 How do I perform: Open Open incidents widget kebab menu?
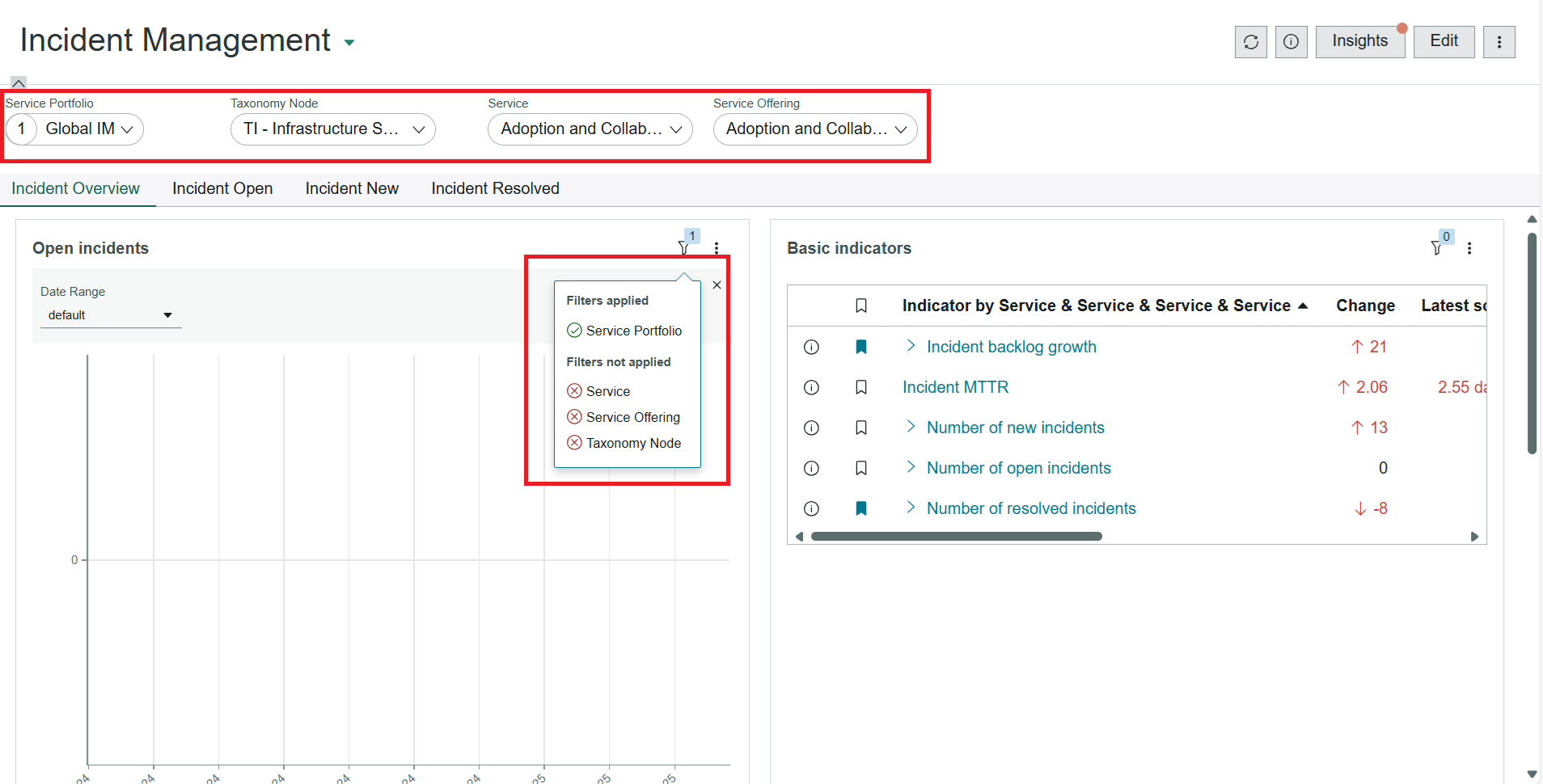pyautogui.click(x=717, y=248)
